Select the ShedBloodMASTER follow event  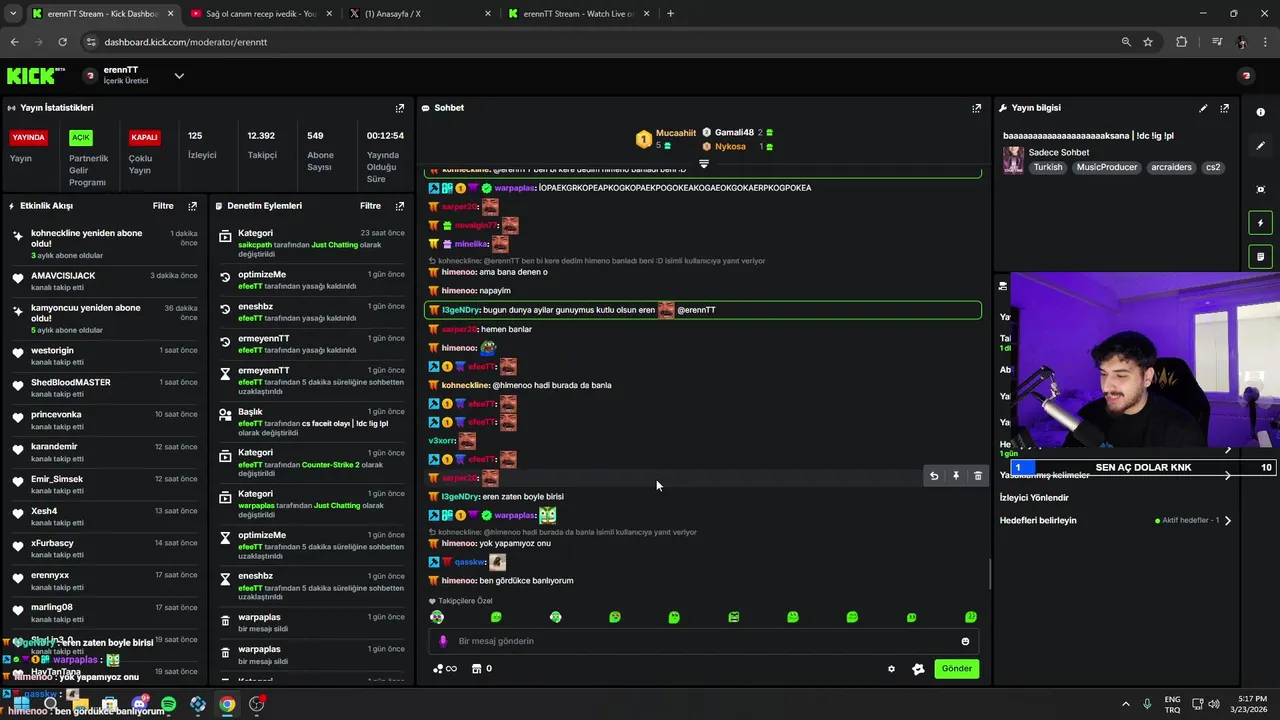[104, 388]
